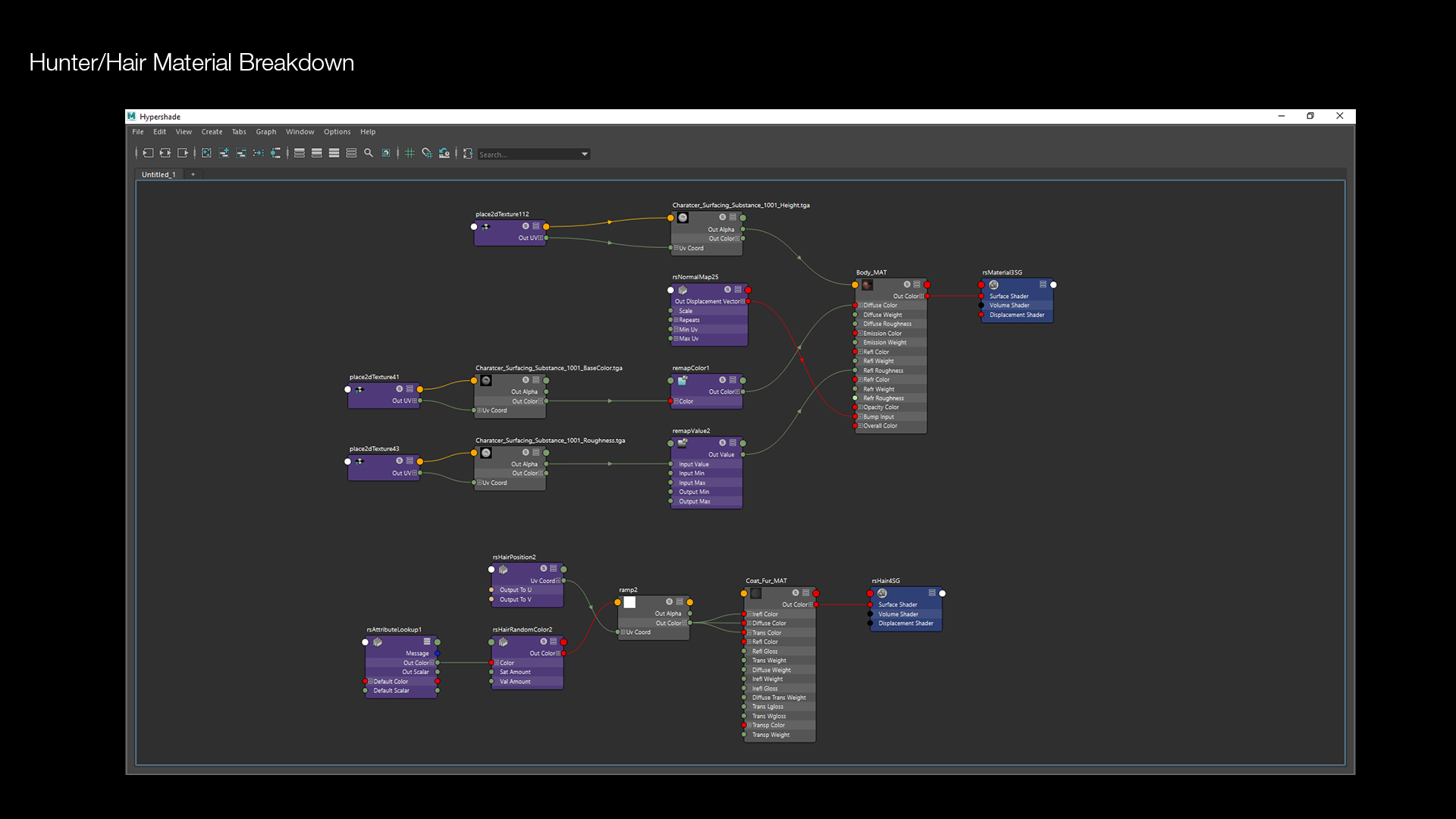
Task: Click the magnifier filter icon in toolbar
Action: coord(369,153)
